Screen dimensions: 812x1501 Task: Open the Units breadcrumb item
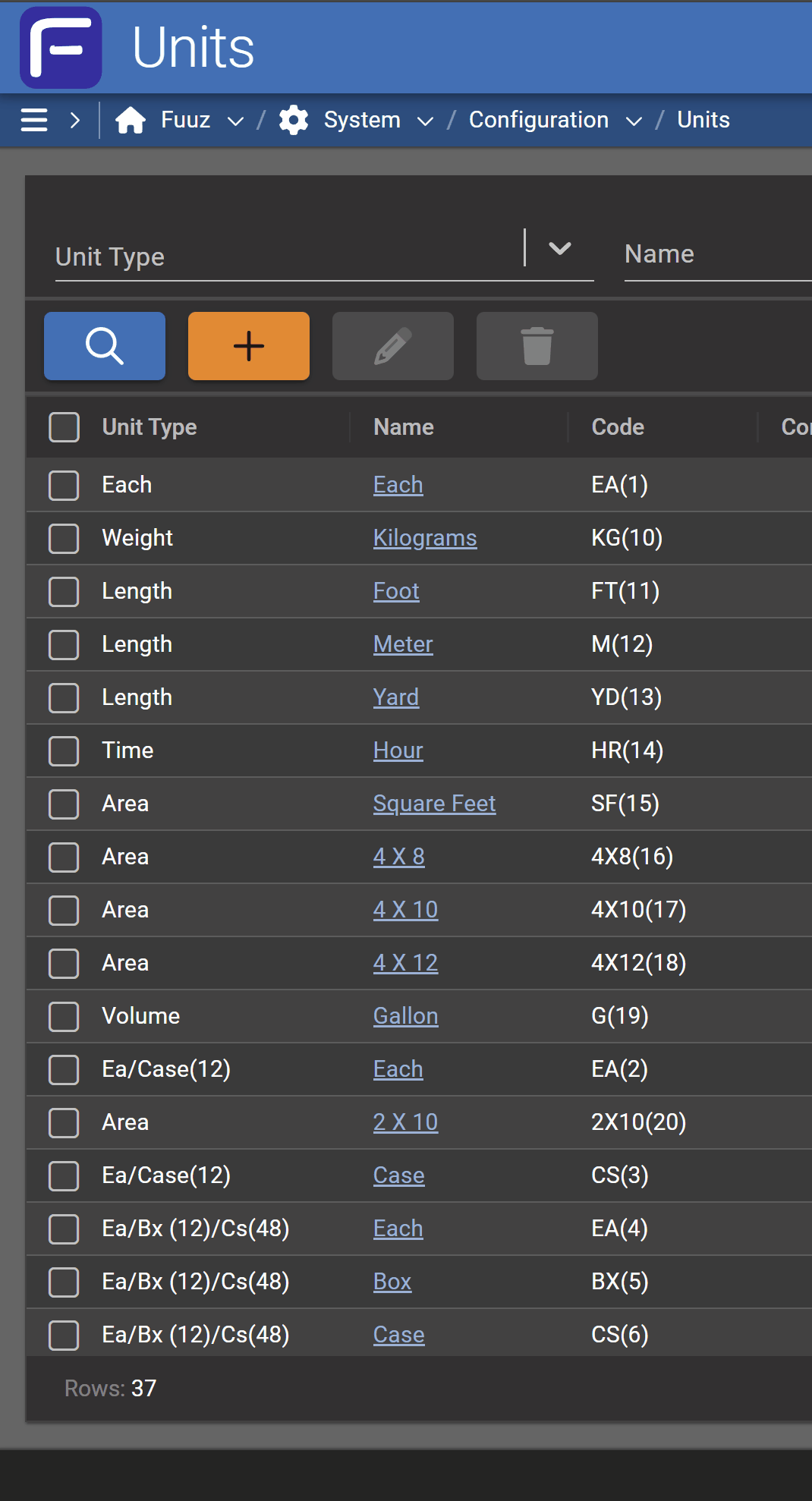pos(703,120)
